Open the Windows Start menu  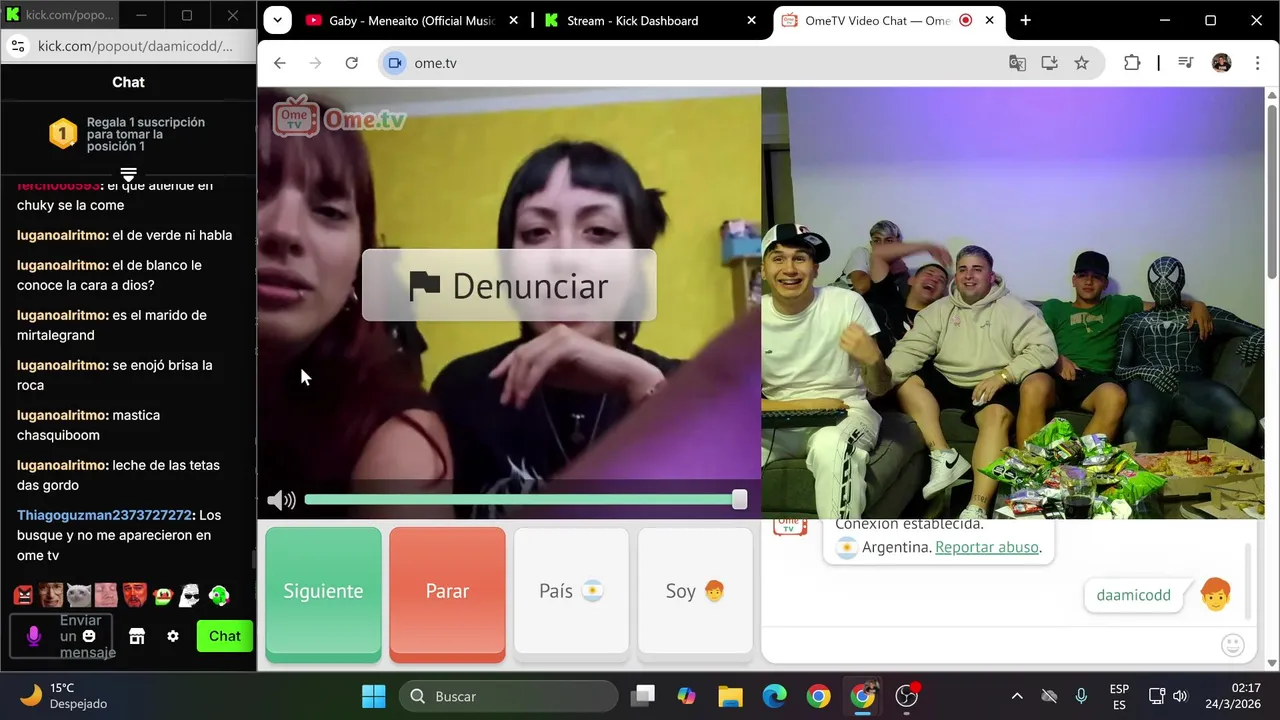[x=374, y=696]
